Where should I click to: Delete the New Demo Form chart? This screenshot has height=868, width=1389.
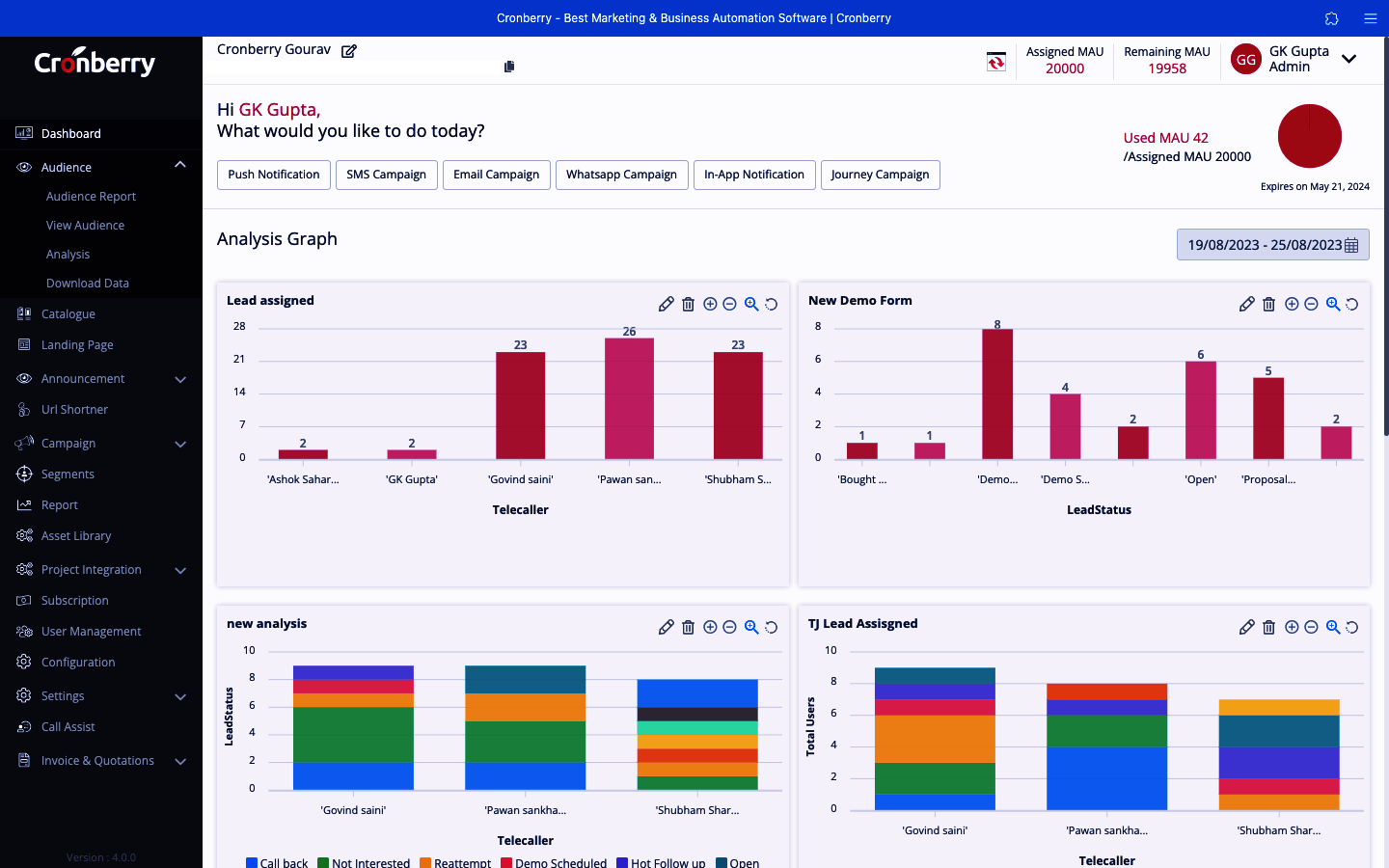point(1268,304)
